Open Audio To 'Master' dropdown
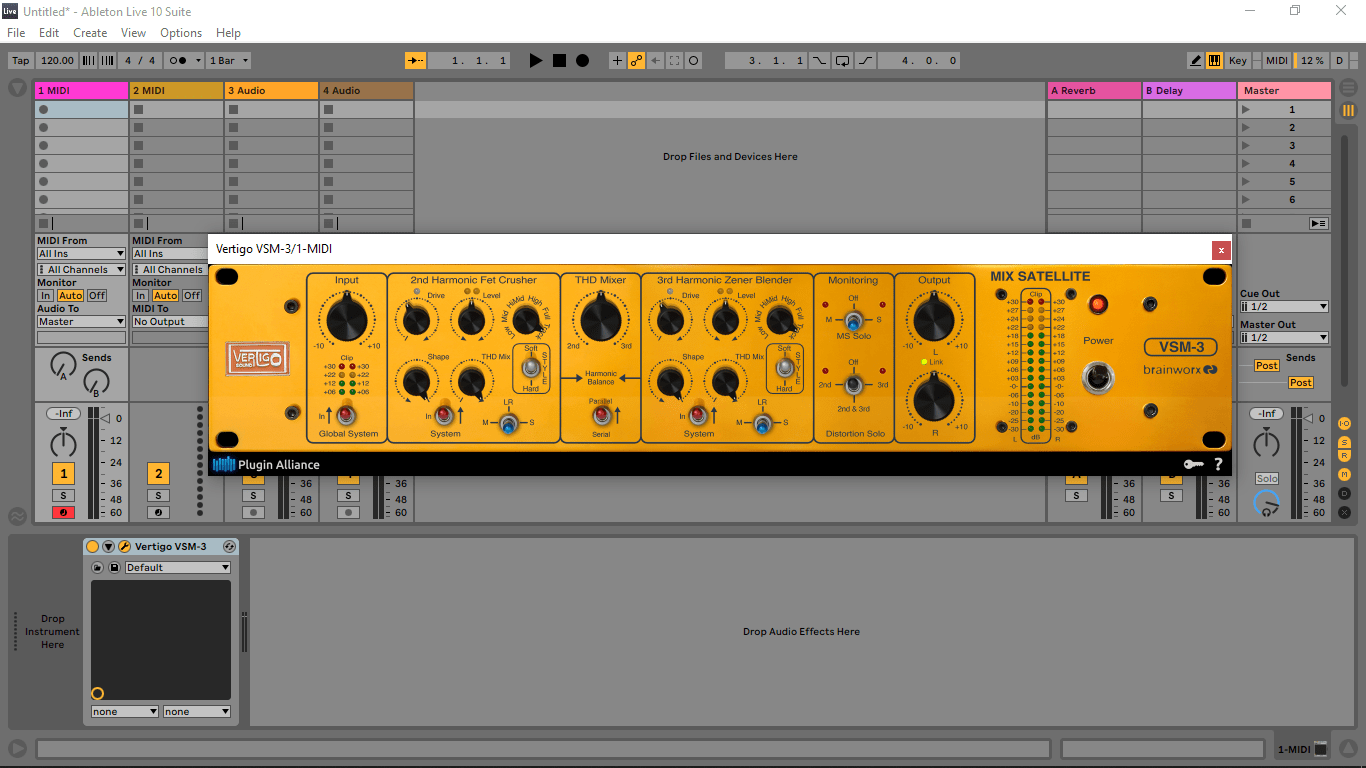Viewport: 1366px width, 768px height. click(81, 322)
